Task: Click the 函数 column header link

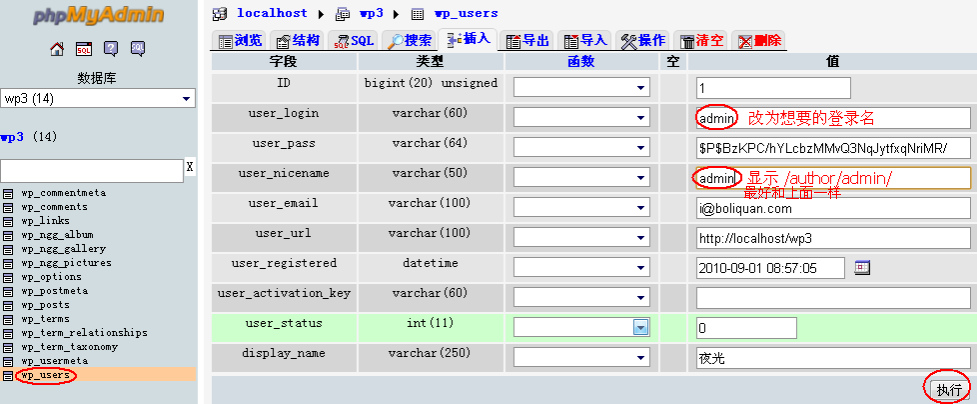Action: [x=581, y=62]
